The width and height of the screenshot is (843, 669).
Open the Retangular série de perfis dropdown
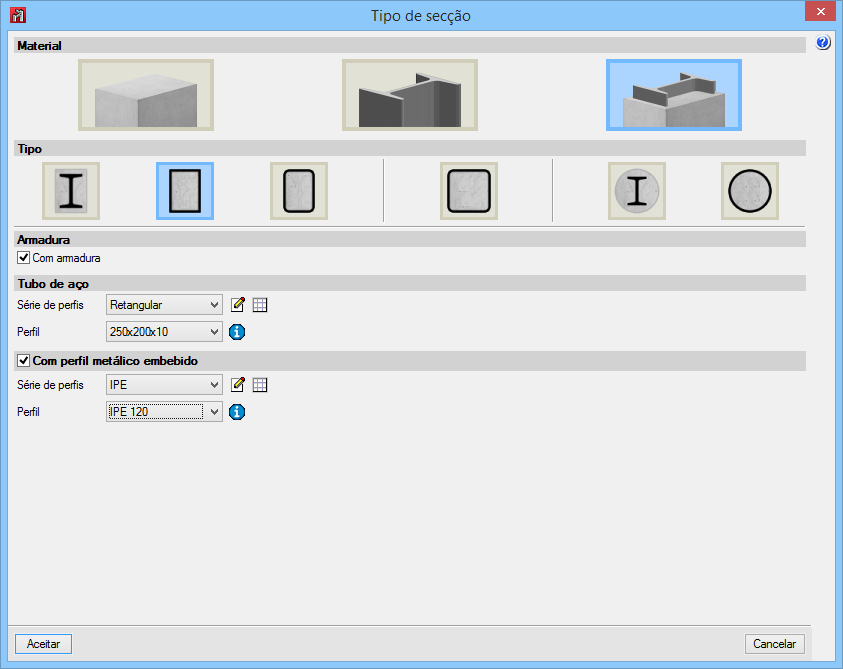click(x=164, y=305)
